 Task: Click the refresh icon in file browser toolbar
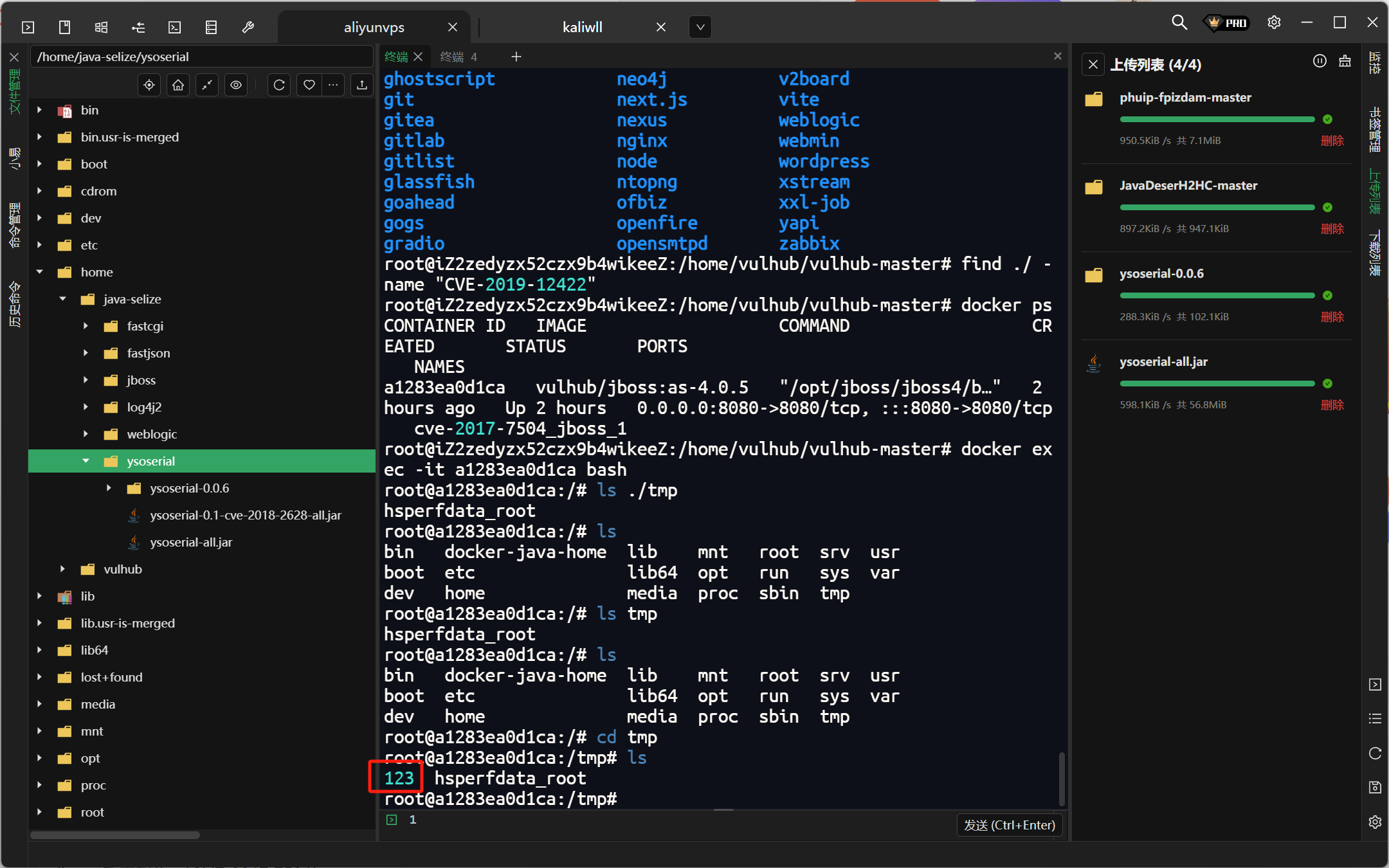(279, 85)
